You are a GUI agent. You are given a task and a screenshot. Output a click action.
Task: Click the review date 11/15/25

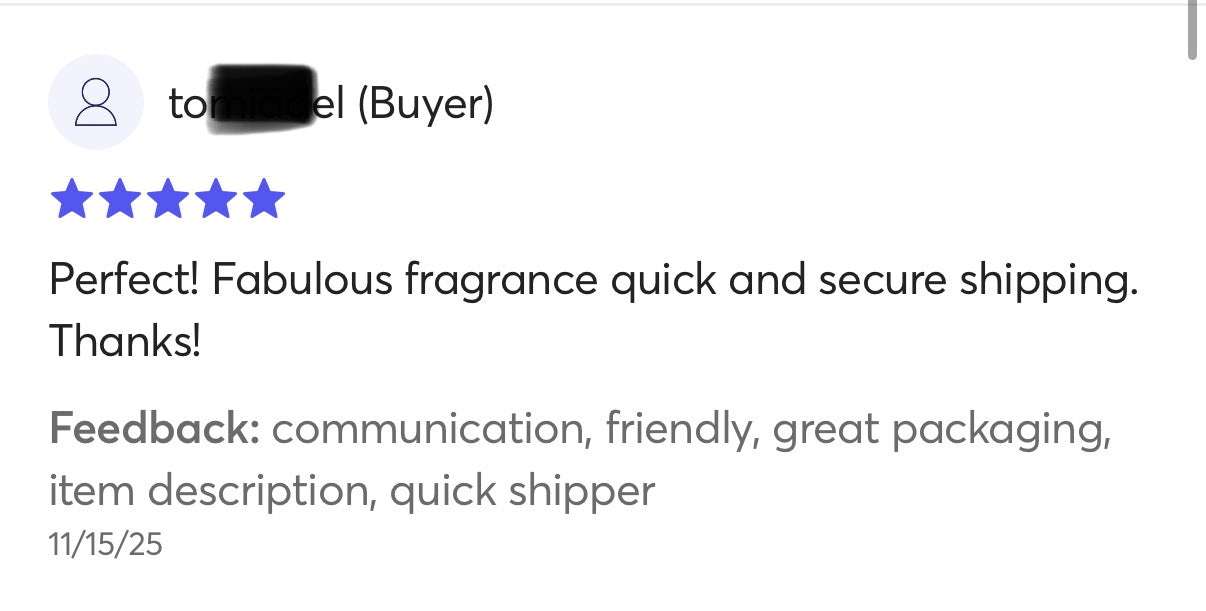point(105,545)
